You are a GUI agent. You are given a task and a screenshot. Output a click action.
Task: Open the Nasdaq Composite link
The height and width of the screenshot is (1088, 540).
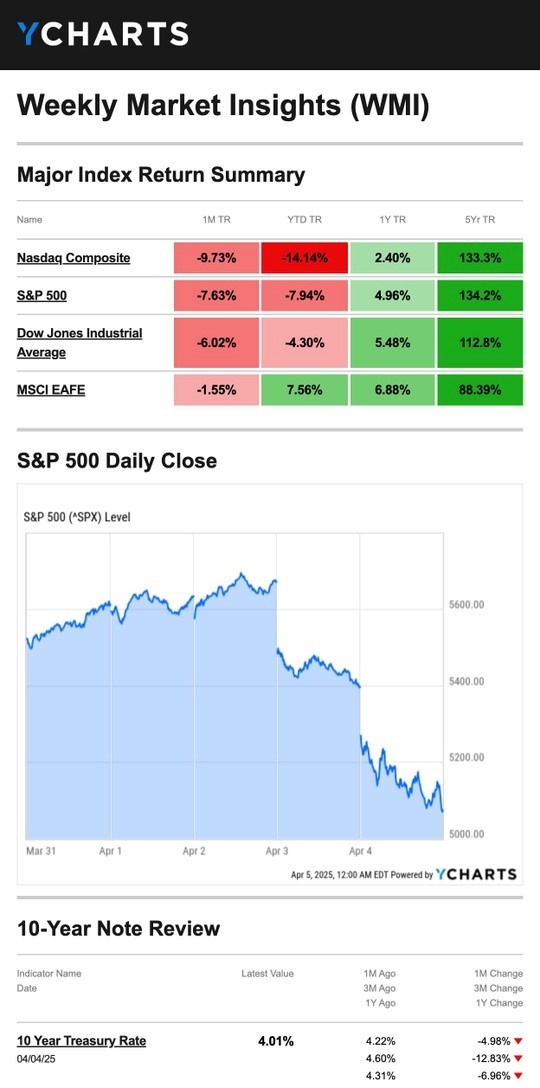pos(74,258)
